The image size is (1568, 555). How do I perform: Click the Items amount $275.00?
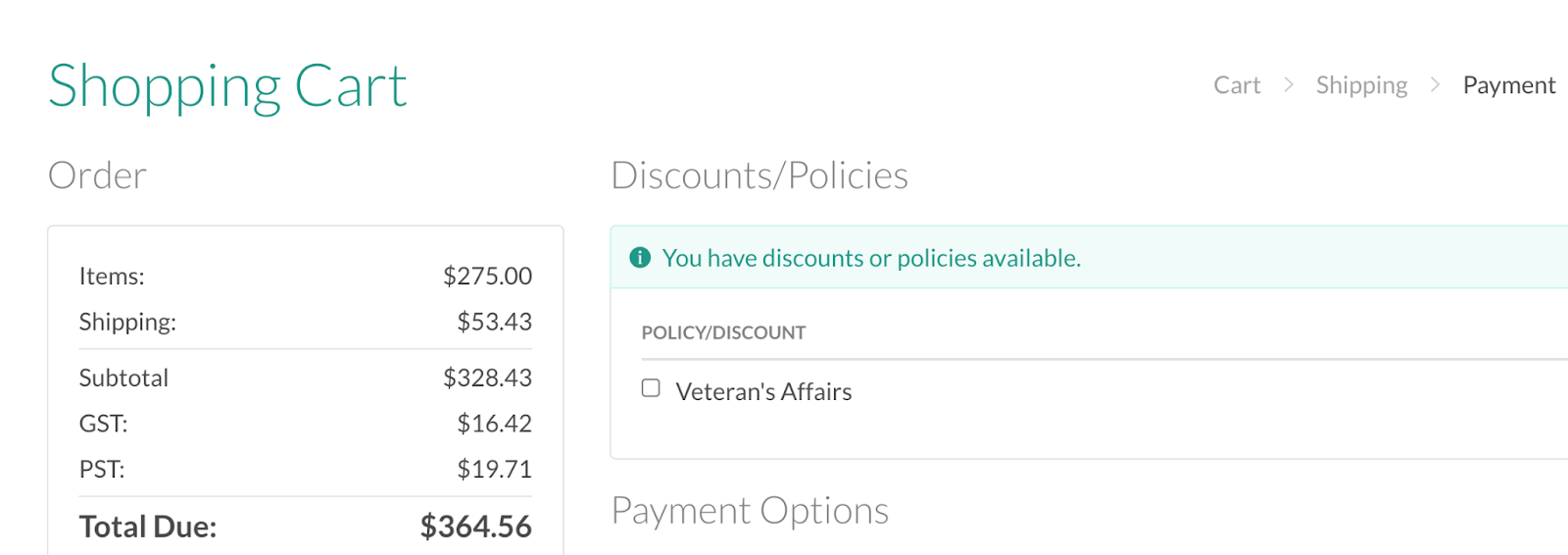click(x=487, y=276)
